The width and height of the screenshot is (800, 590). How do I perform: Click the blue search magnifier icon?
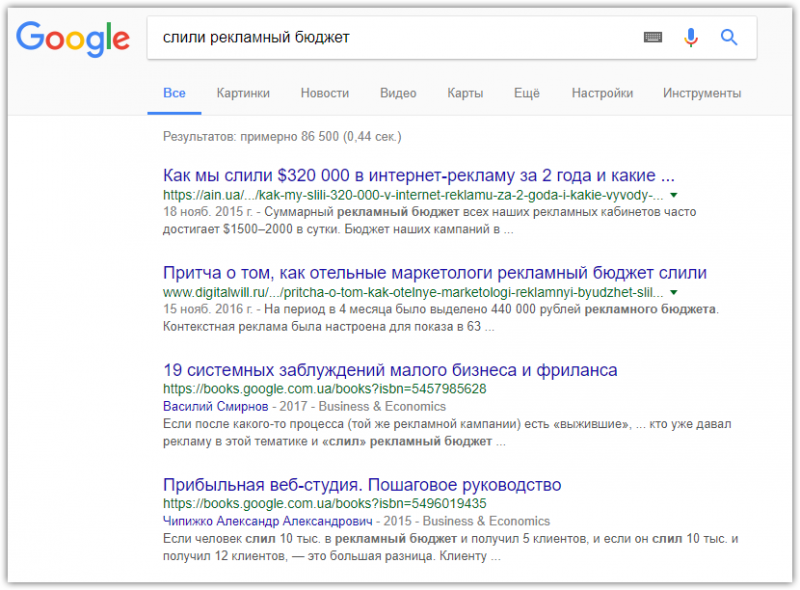(729, 37)
